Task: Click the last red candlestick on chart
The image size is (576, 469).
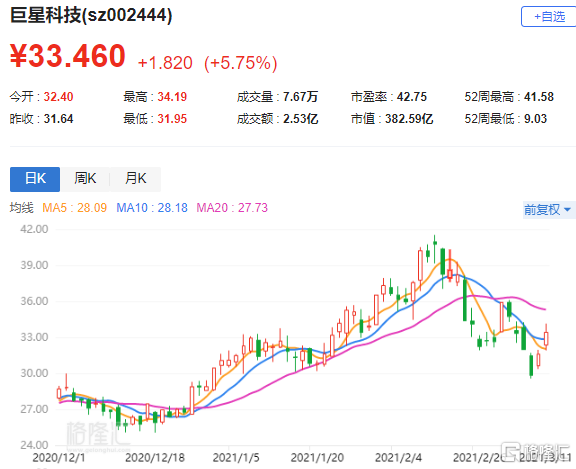Action: 546,338
